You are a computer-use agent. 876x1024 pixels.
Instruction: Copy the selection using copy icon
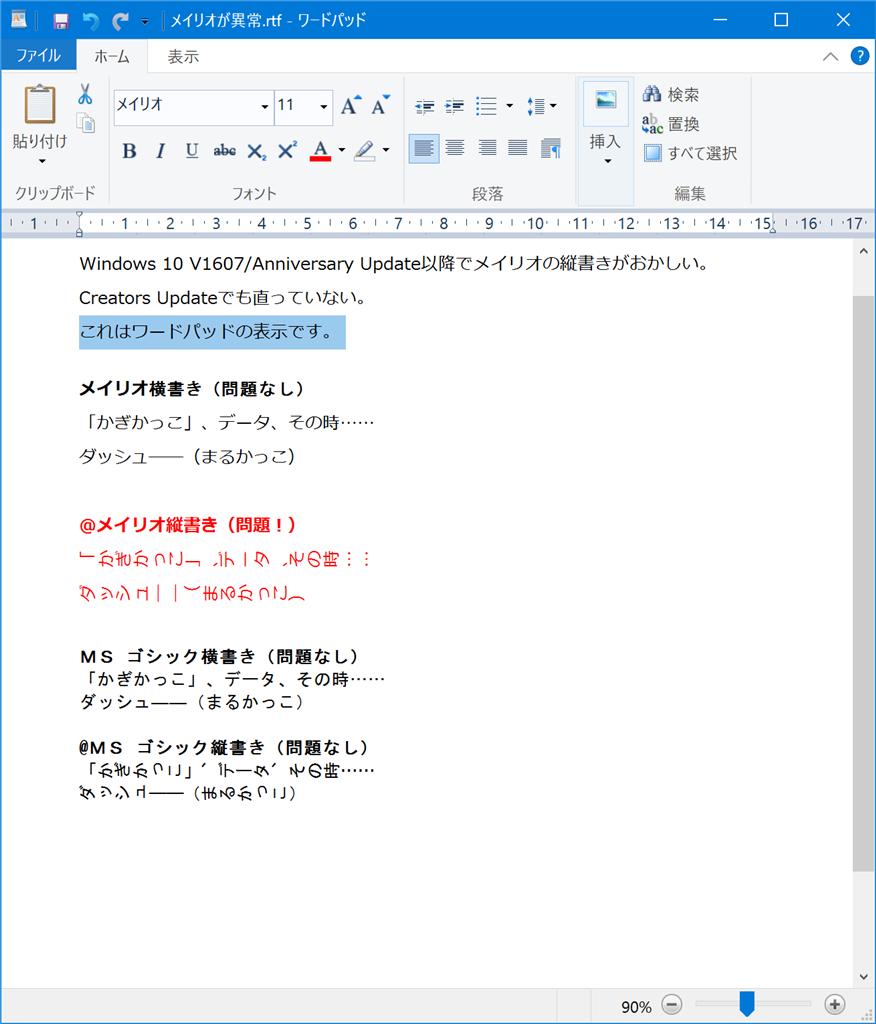[86, 123]
